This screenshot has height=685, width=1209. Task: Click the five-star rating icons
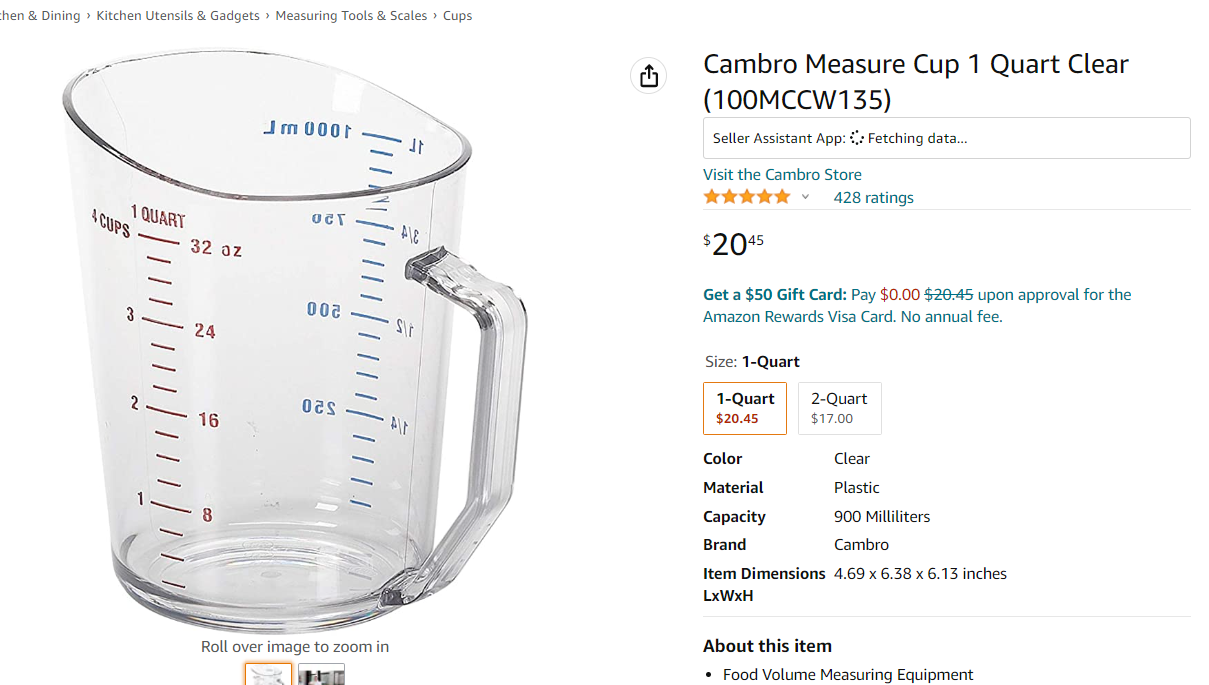pyautogui.click(x=747, y=197)
